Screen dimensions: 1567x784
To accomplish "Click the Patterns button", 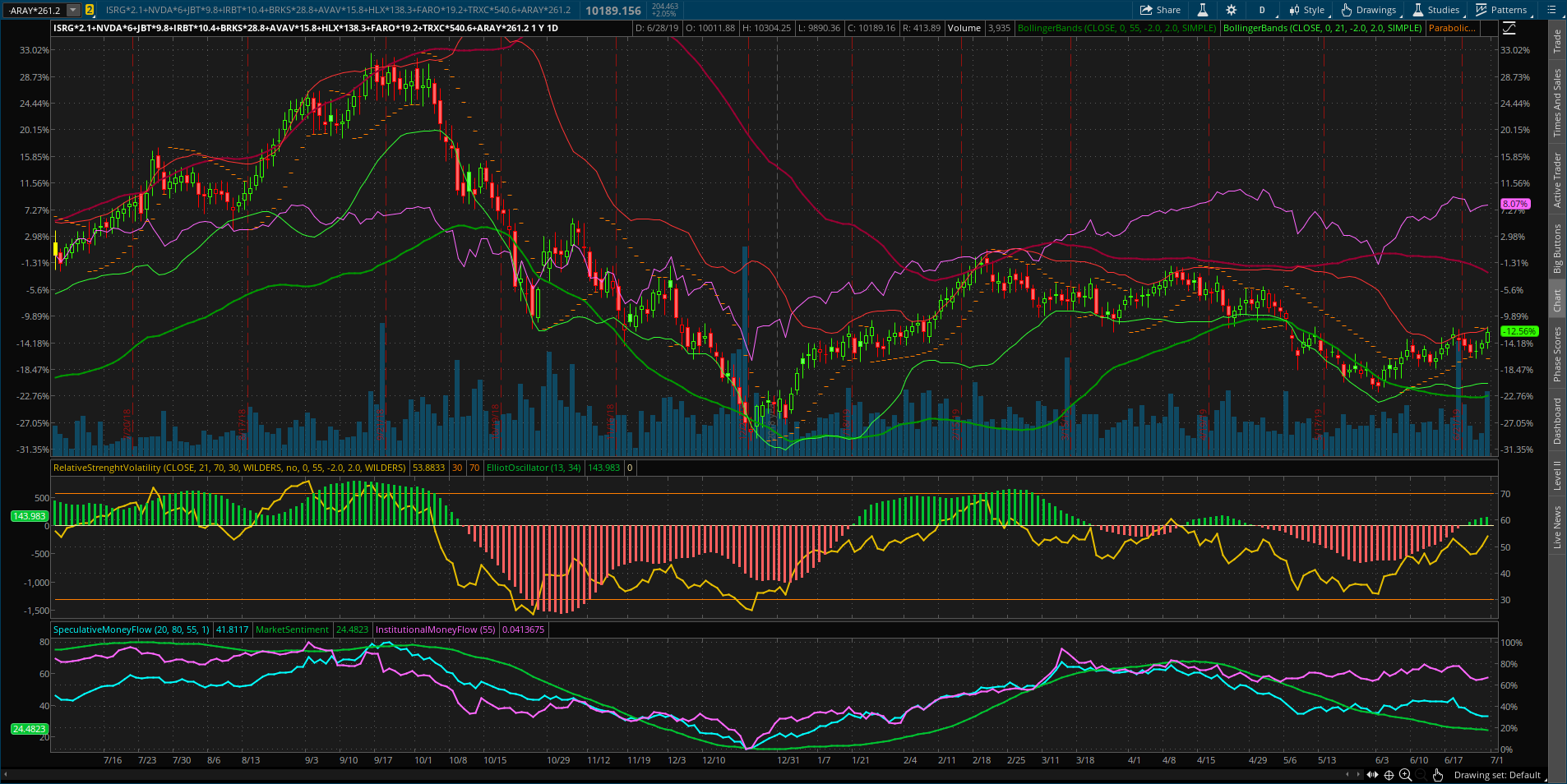I will tap(1501, 10).
